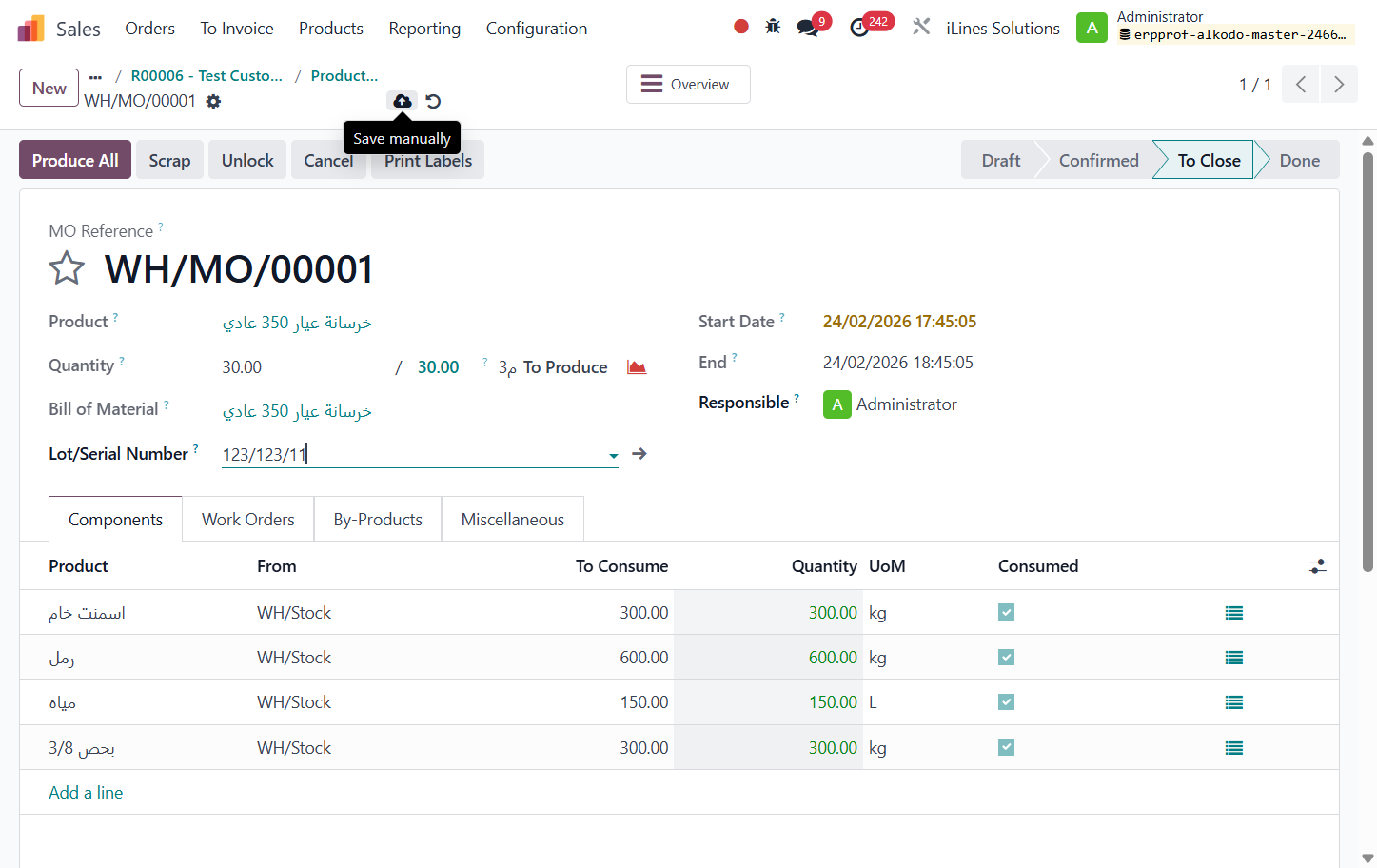Screen dimensions: 1377x868
Task: Open the Administrator user menu
Action: click(x=1215, y=27)
